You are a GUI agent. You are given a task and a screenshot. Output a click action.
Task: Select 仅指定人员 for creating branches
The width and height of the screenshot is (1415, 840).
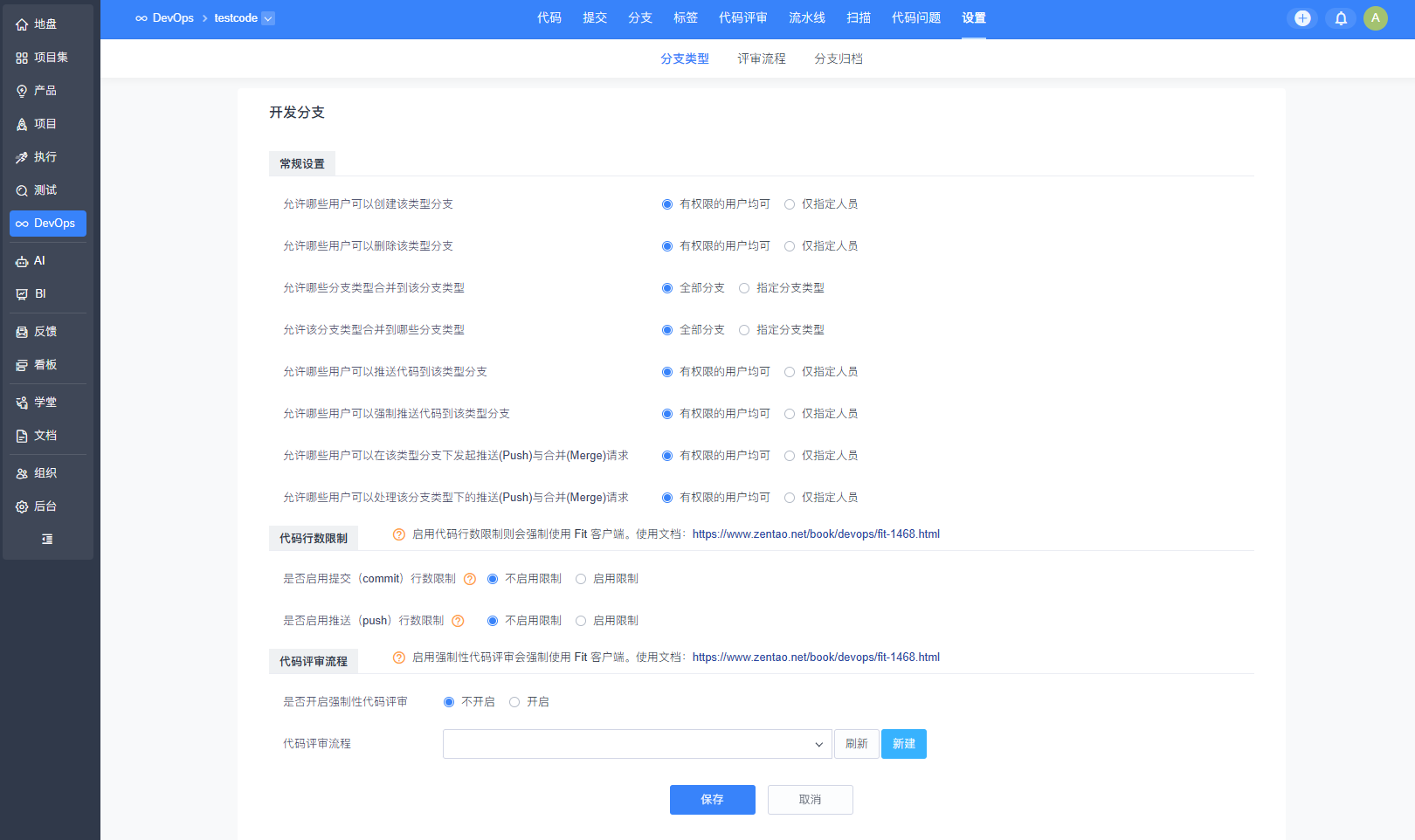point(790,204)
